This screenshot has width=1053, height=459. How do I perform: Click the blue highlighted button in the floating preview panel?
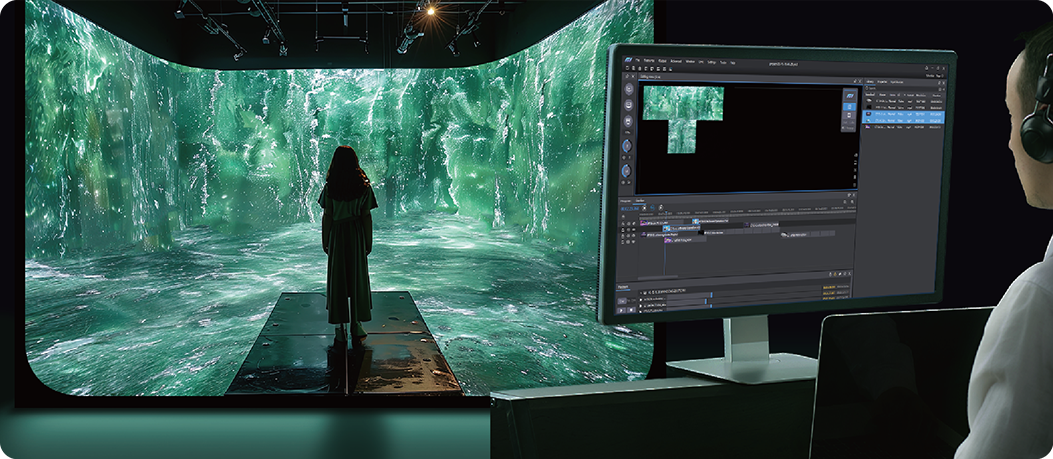[850, 107]
